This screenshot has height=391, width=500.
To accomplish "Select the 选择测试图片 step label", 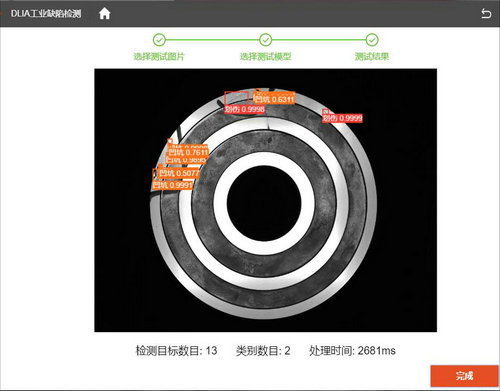I will [159, 56].
